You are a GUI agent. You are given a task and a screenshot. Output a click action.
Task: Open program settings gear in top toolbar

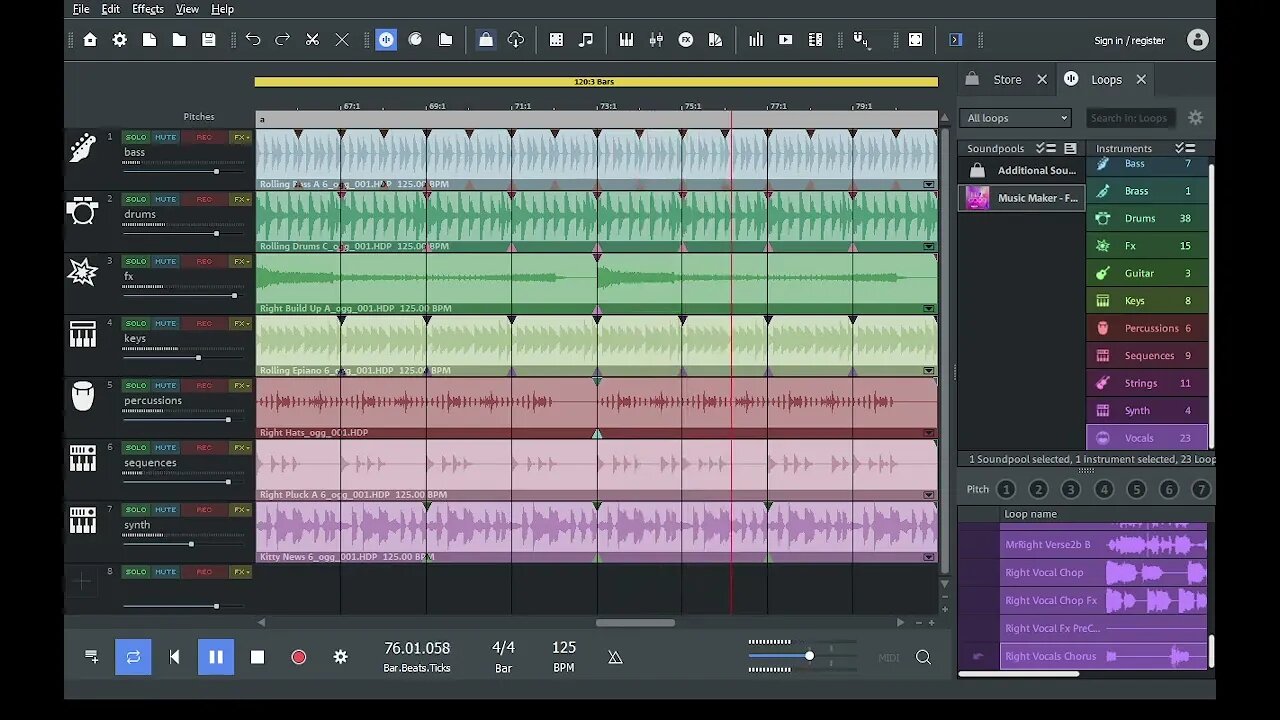pos(120,40)
